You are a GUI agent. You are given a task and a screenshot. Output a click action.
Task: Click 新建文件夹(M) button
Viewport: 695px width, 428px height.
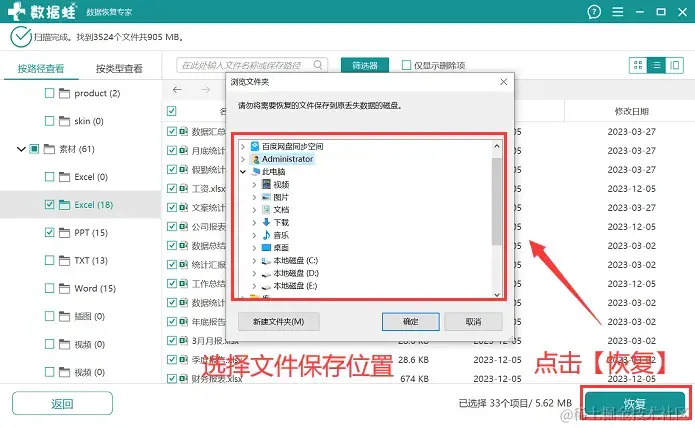coord(278,322)
